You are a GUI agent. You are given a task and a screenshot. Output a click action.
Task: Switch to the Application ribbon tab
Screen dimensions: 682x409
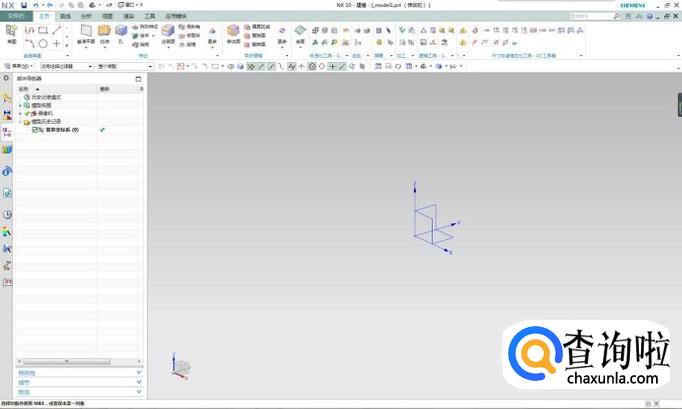coord(176,16)
